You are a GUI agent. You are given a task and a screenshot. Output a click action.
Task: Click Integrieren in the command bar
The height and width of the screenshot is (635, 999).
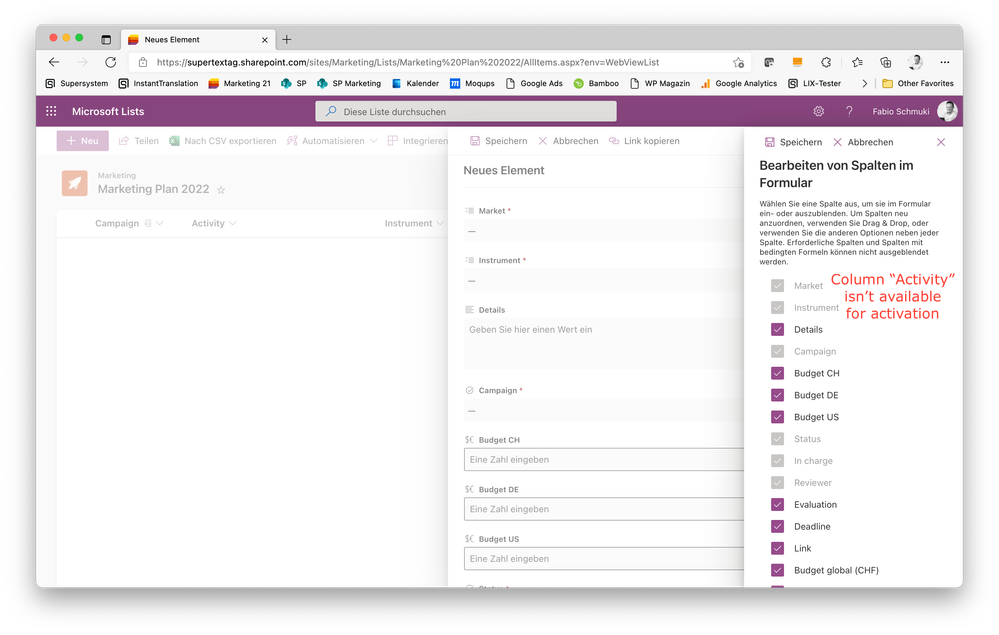418,141
